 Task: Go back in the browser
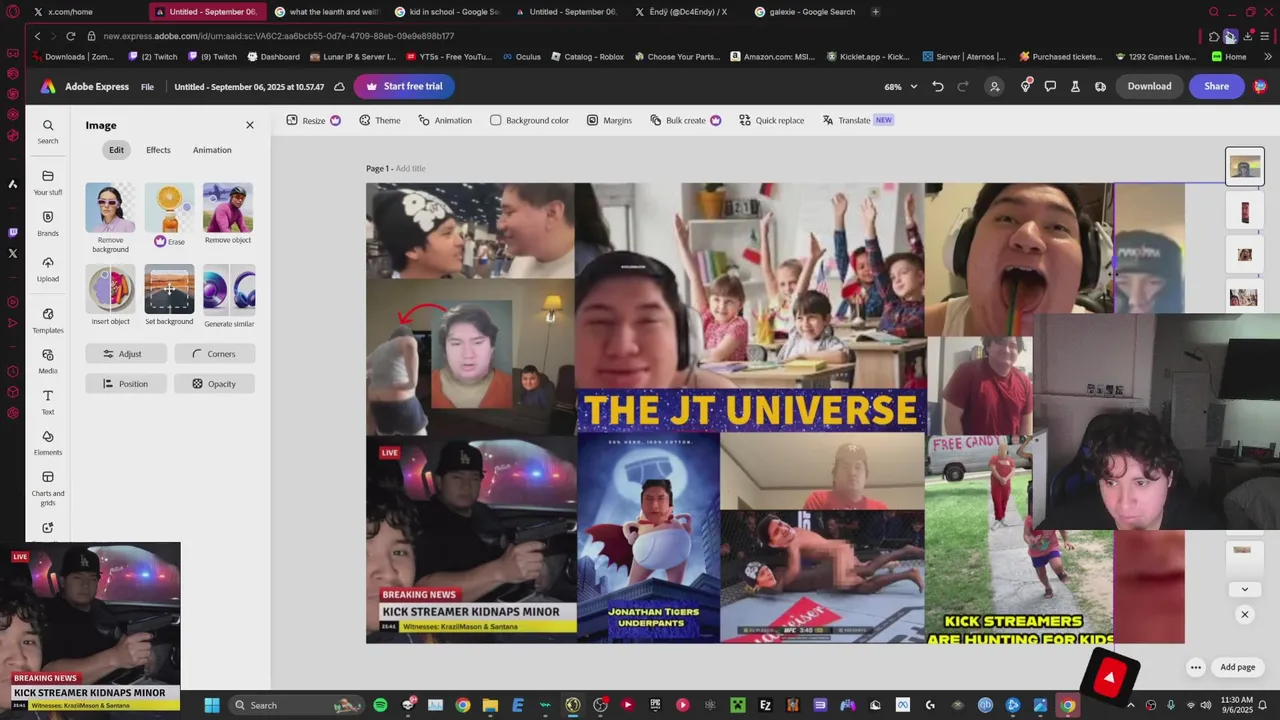coord(37,36)
